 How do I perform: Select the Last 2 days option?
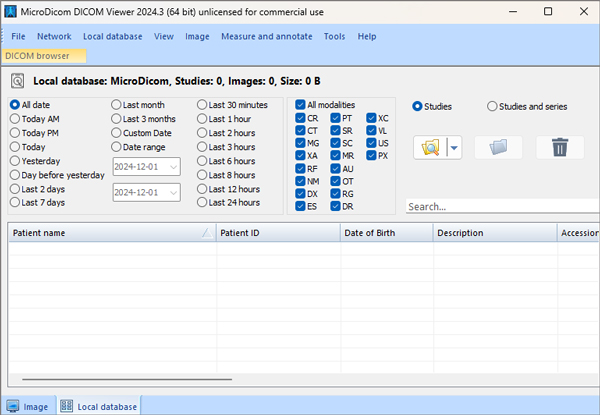pyautogui.click(x=15, y=189)
